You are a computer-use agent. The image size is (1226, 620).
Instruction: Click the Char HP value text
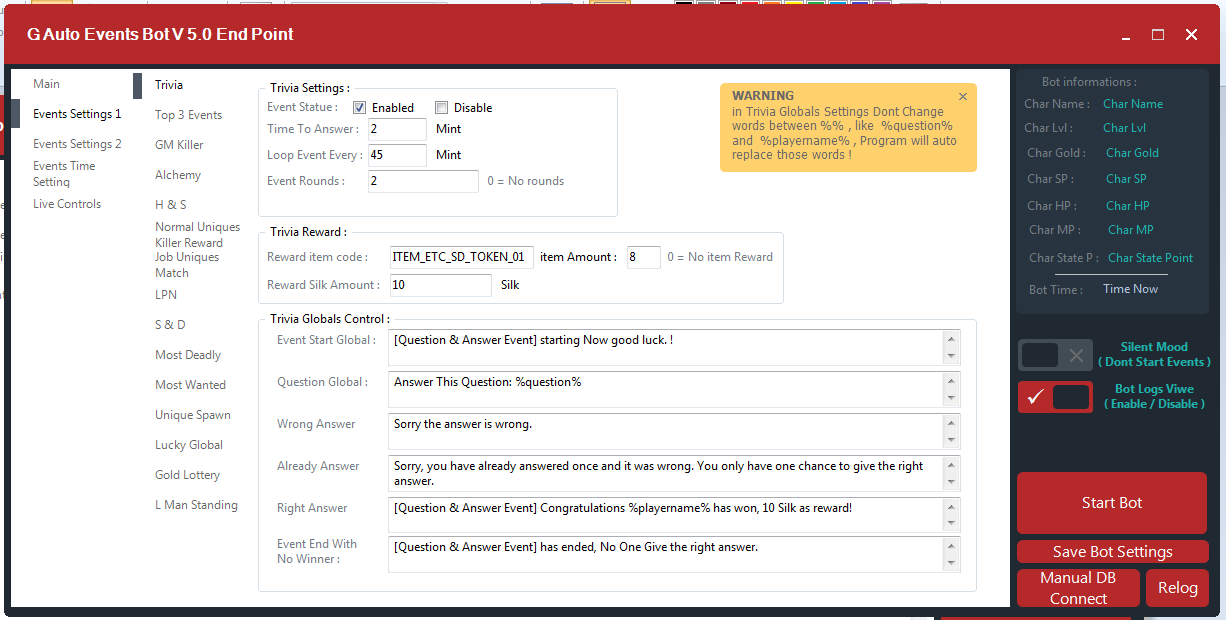[x=1127, y=206]
